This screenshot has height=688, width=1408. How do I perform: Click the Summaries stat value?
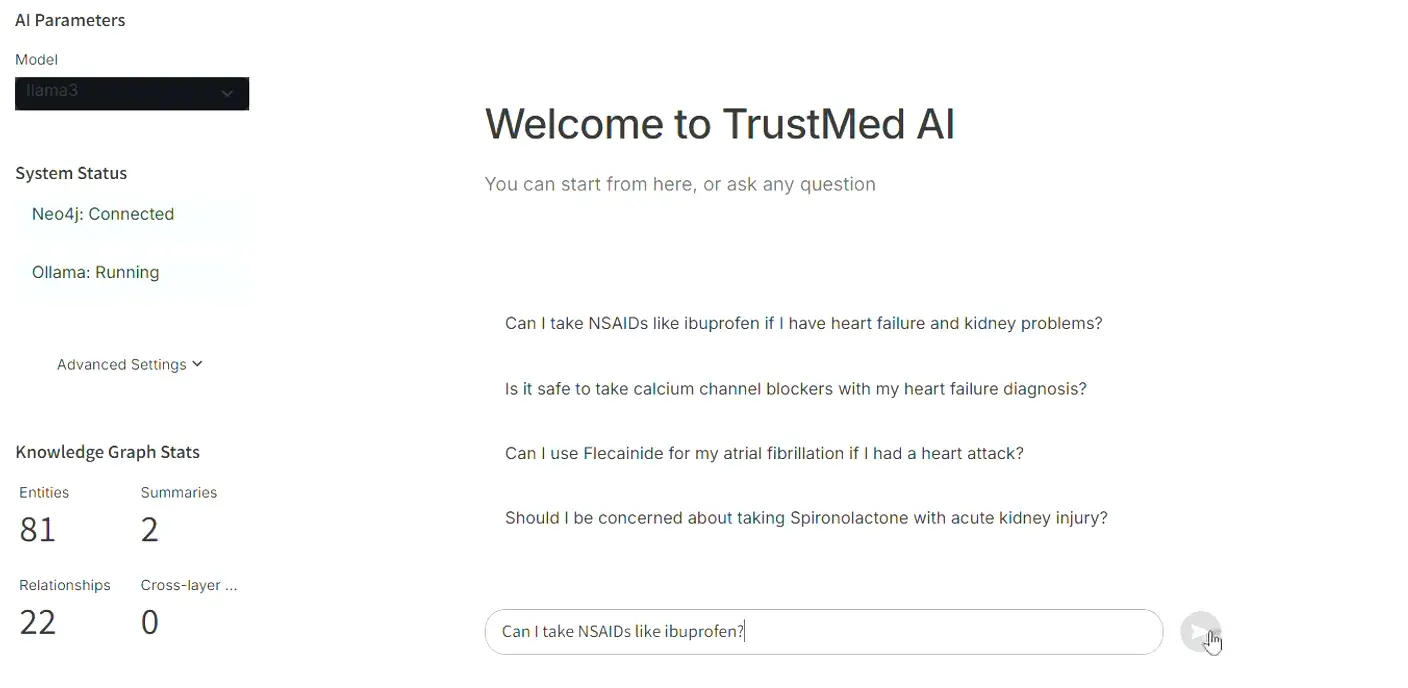tap(150, 529)
